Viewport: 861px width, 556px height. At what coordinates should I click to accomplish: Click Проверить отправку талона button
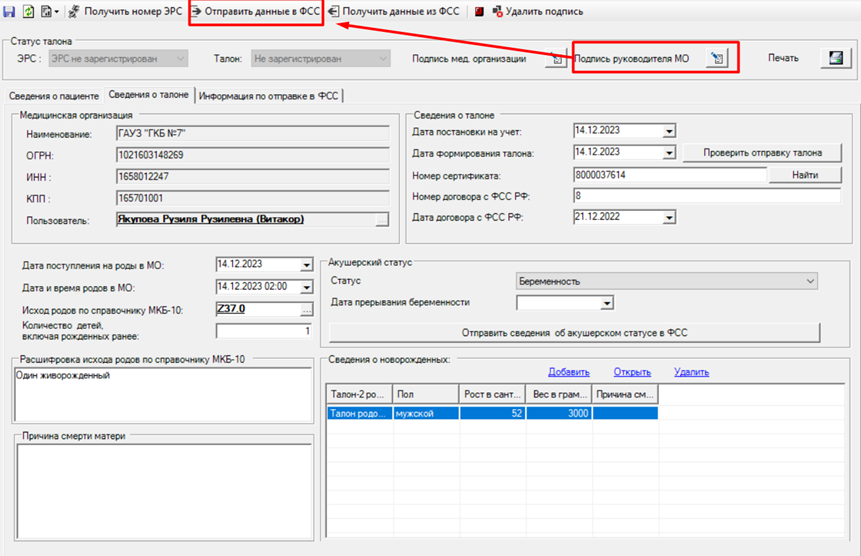pyautogui.click(x=762, y=153)
